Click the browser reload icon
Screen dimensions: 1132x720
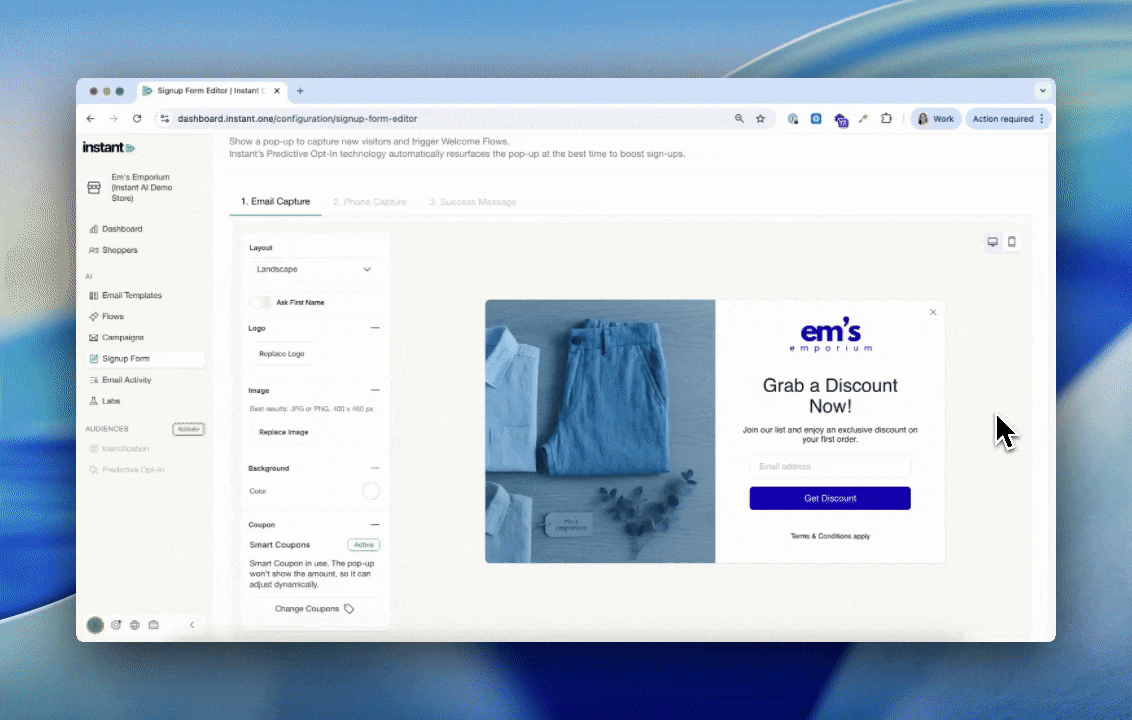click(137, 118)
